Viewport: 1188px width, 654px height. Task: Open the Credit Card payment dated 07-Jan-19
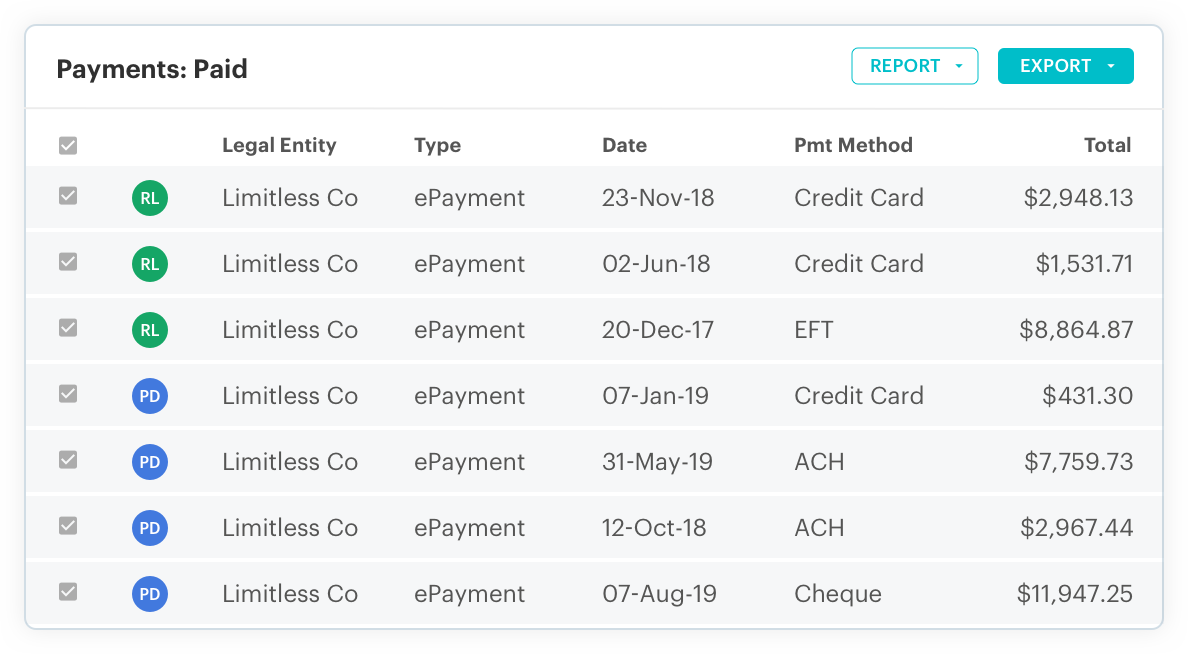(x=859, y=395)
